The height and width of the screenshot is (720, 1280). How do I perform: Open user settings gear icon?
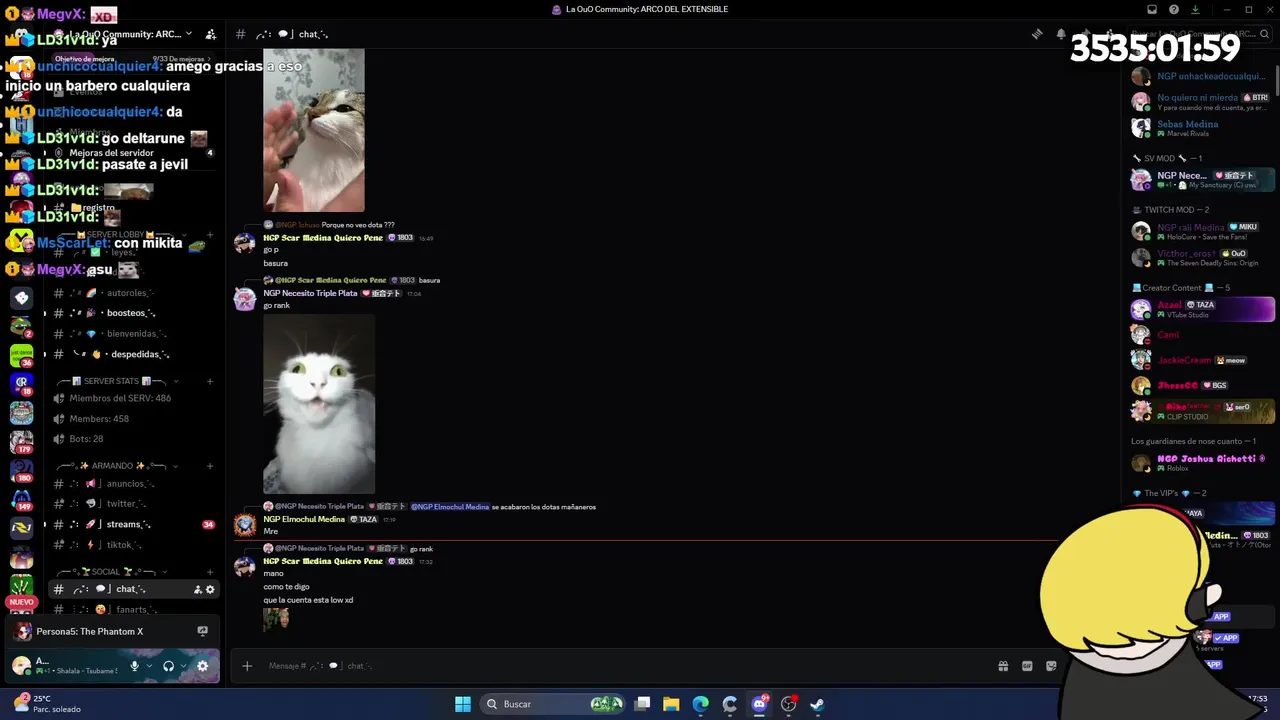pos(202,666)
